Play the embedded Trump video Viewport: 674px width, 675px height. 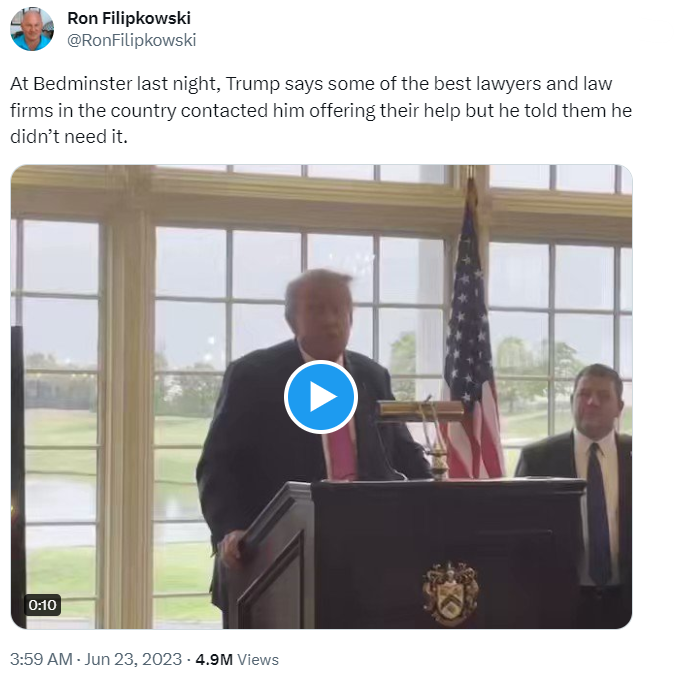tap(321, 397)
